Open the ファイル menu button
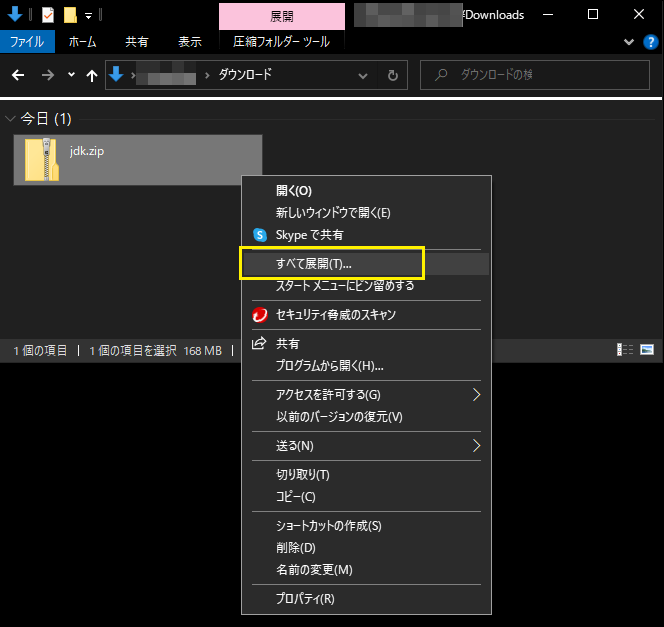 [x=27, y=41]
